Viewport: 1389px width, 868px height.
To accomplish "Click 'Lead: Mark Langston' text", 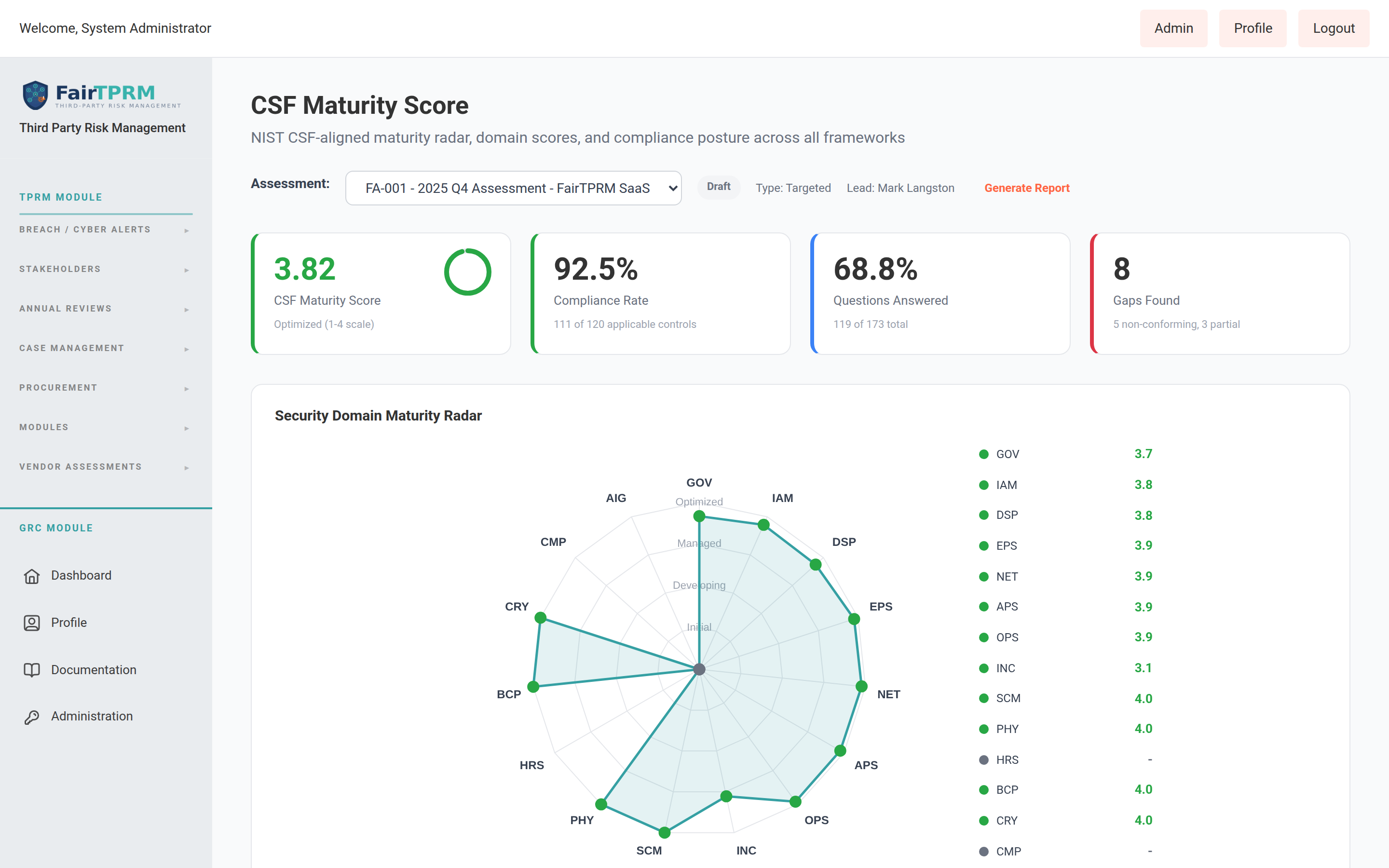I will pyautogui.click(x=900, y=188).
